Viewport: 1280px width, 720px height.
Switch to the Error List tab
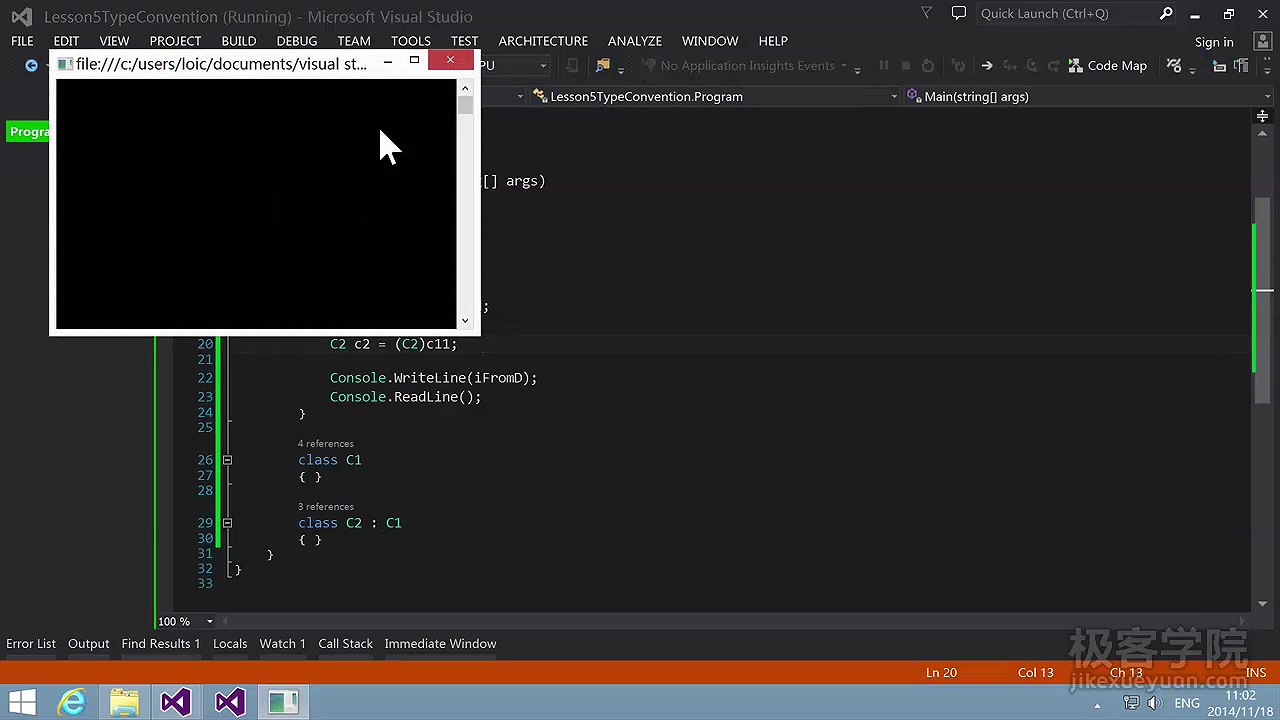[x=31, y=644]
